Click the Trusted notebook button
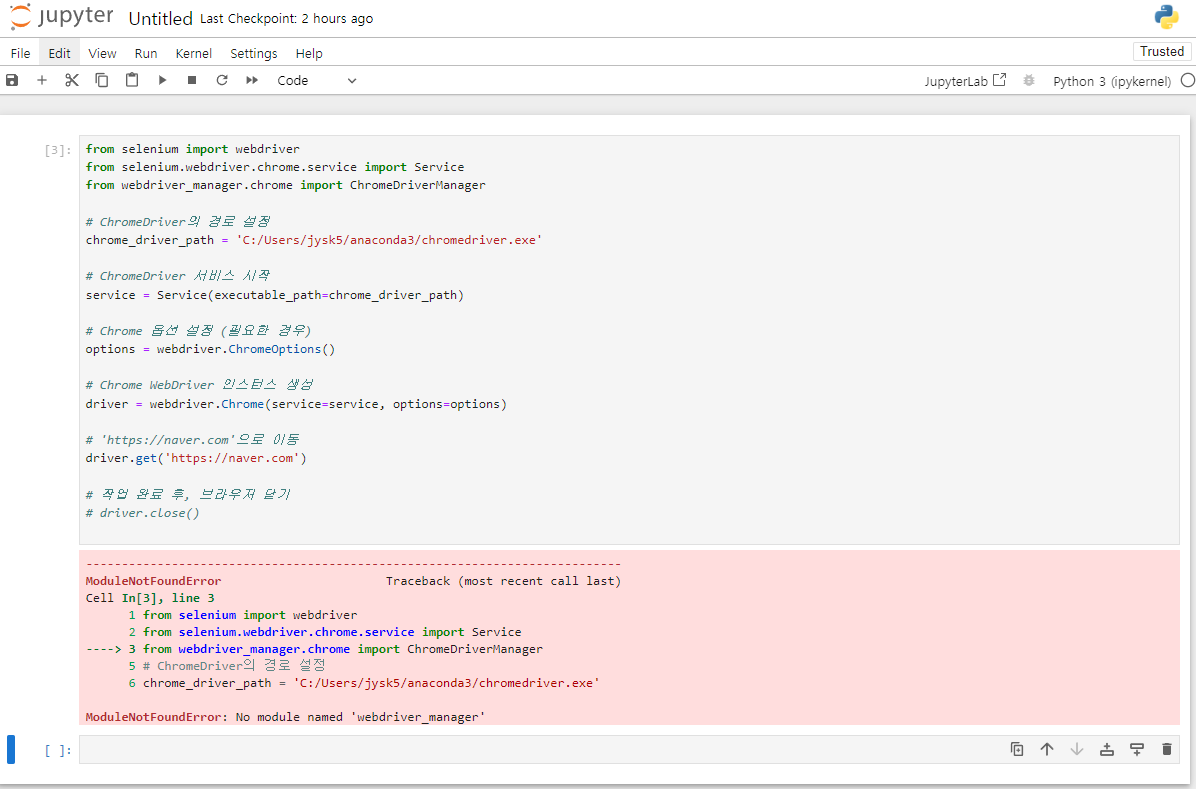Viewport: 1196px width, 789px height. coord(1162,51)
